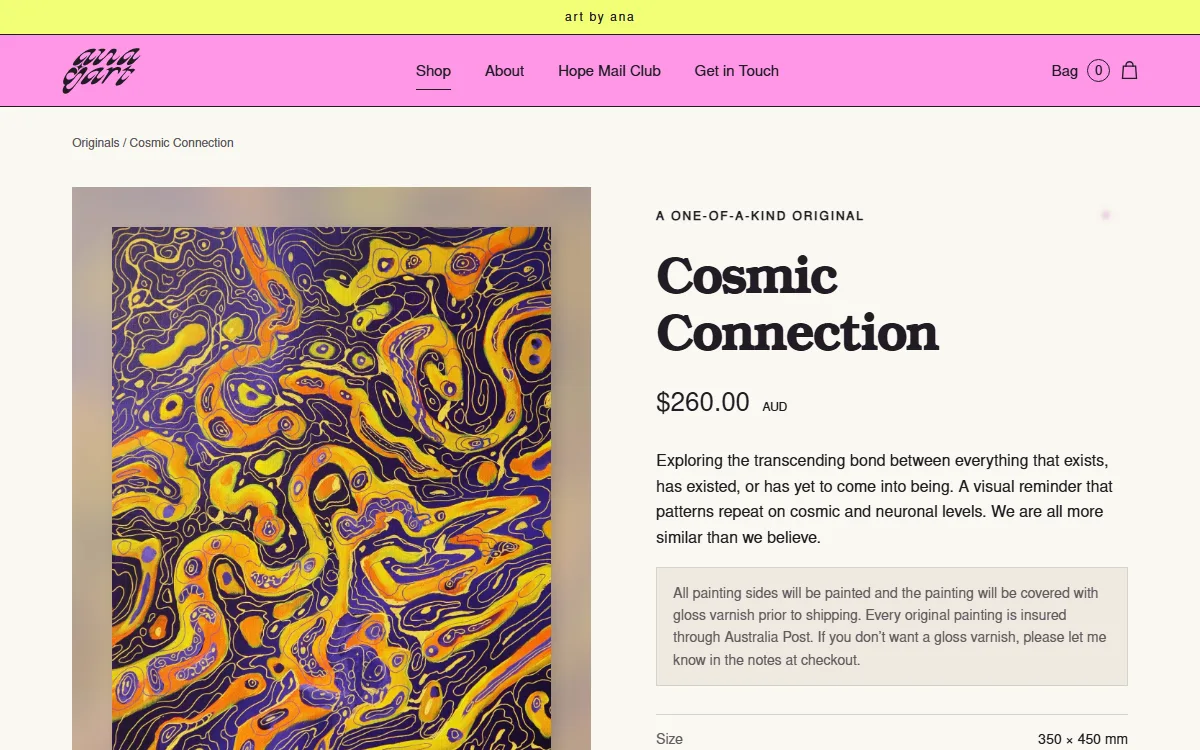Image resolution: width=1200 pixels, height=750 pixels.
Task: Go to the About page
Action: tap(504, 71)
